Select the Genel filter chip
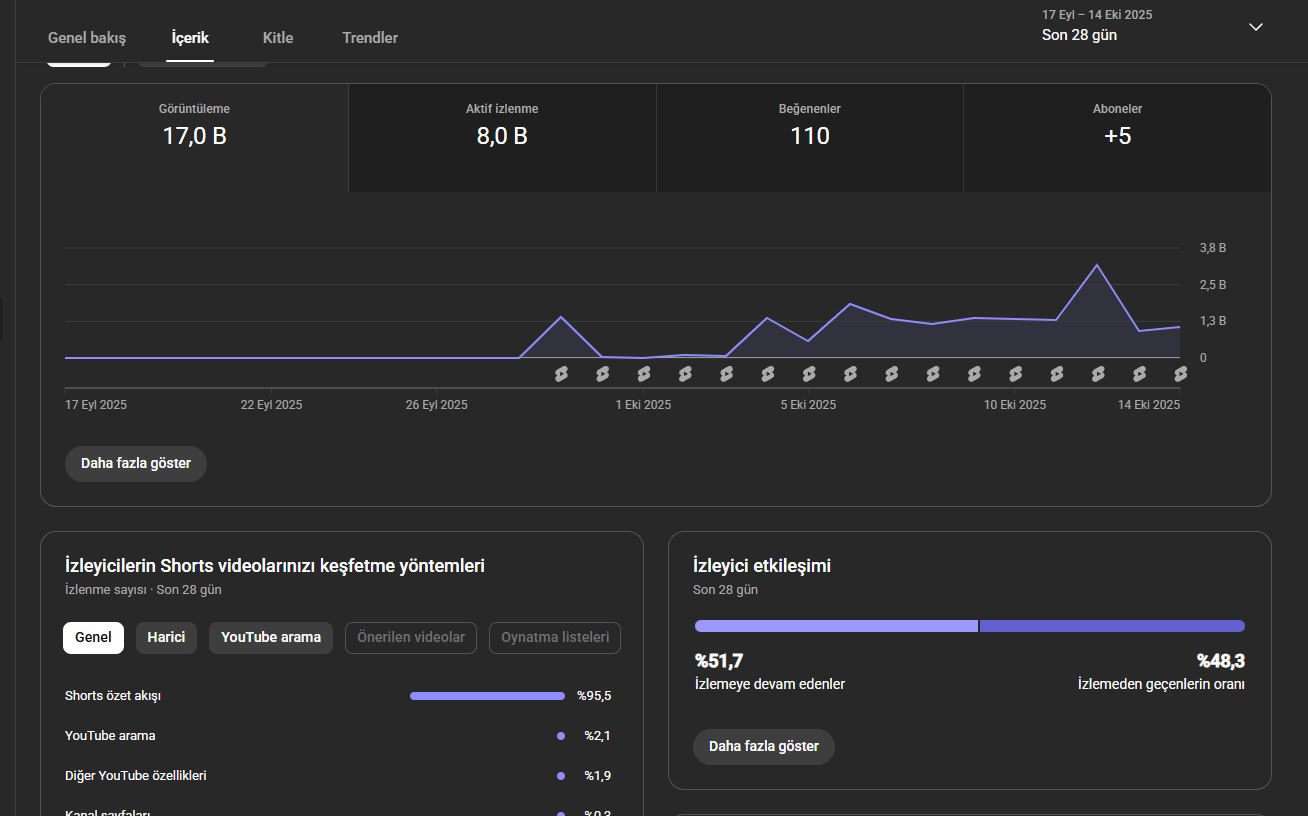Image resolution: width=1308 pixels, height=816 pixels. tap(93, 638)
